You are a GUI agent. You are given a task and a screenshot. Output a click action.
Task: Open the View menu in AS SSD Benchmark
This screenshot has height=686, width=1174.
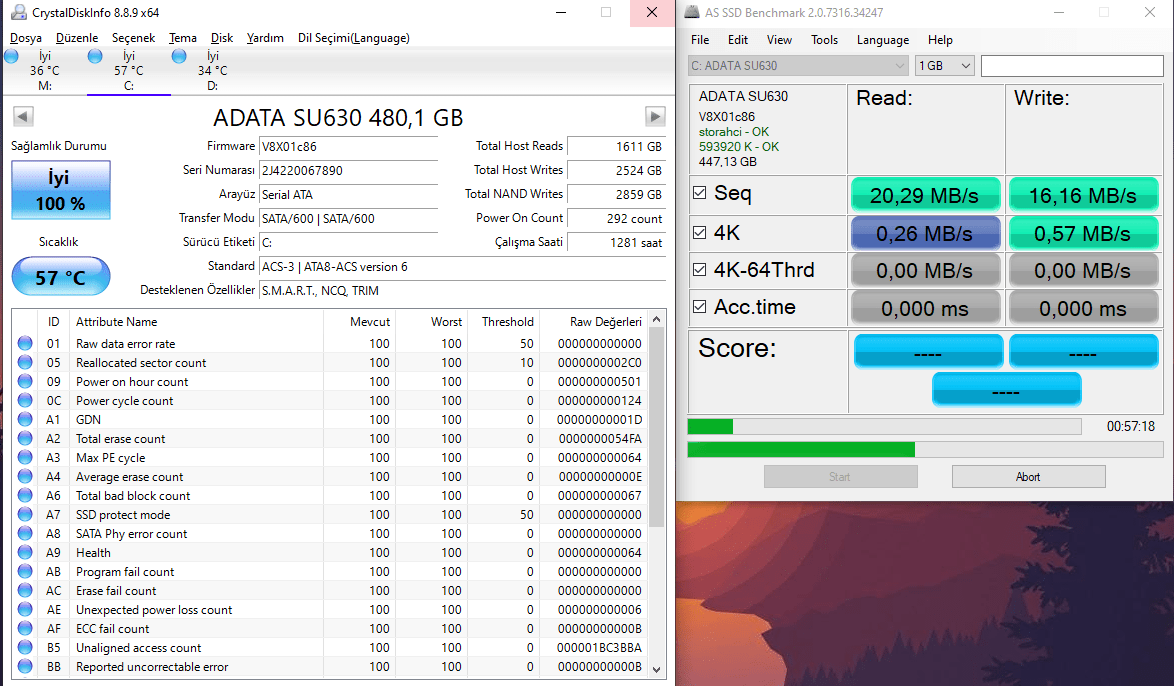tap(779, 40)
